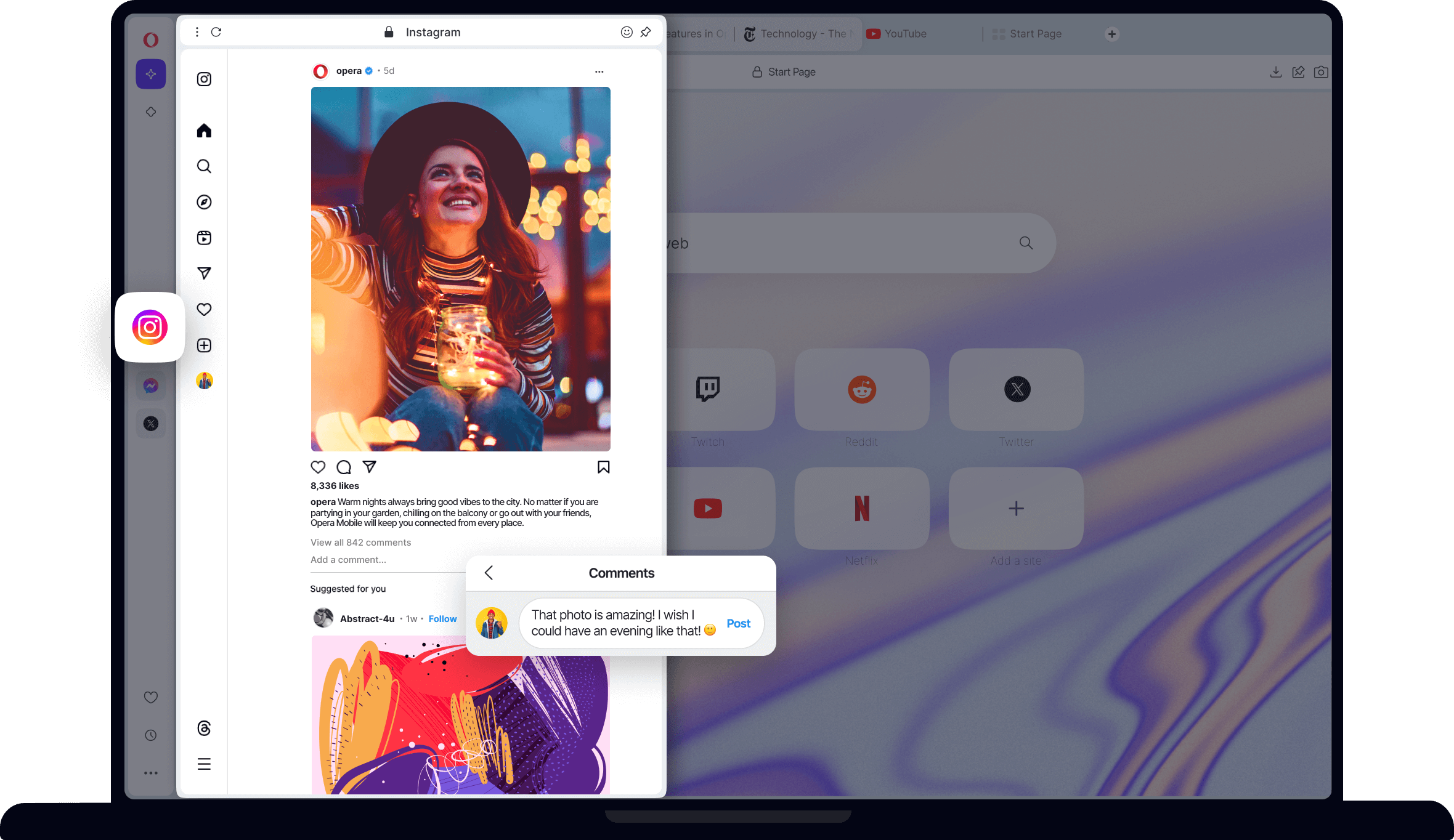The image size is (1454, 840).
Task: Open Instagram direct messages icon
Action: [203, 273]
